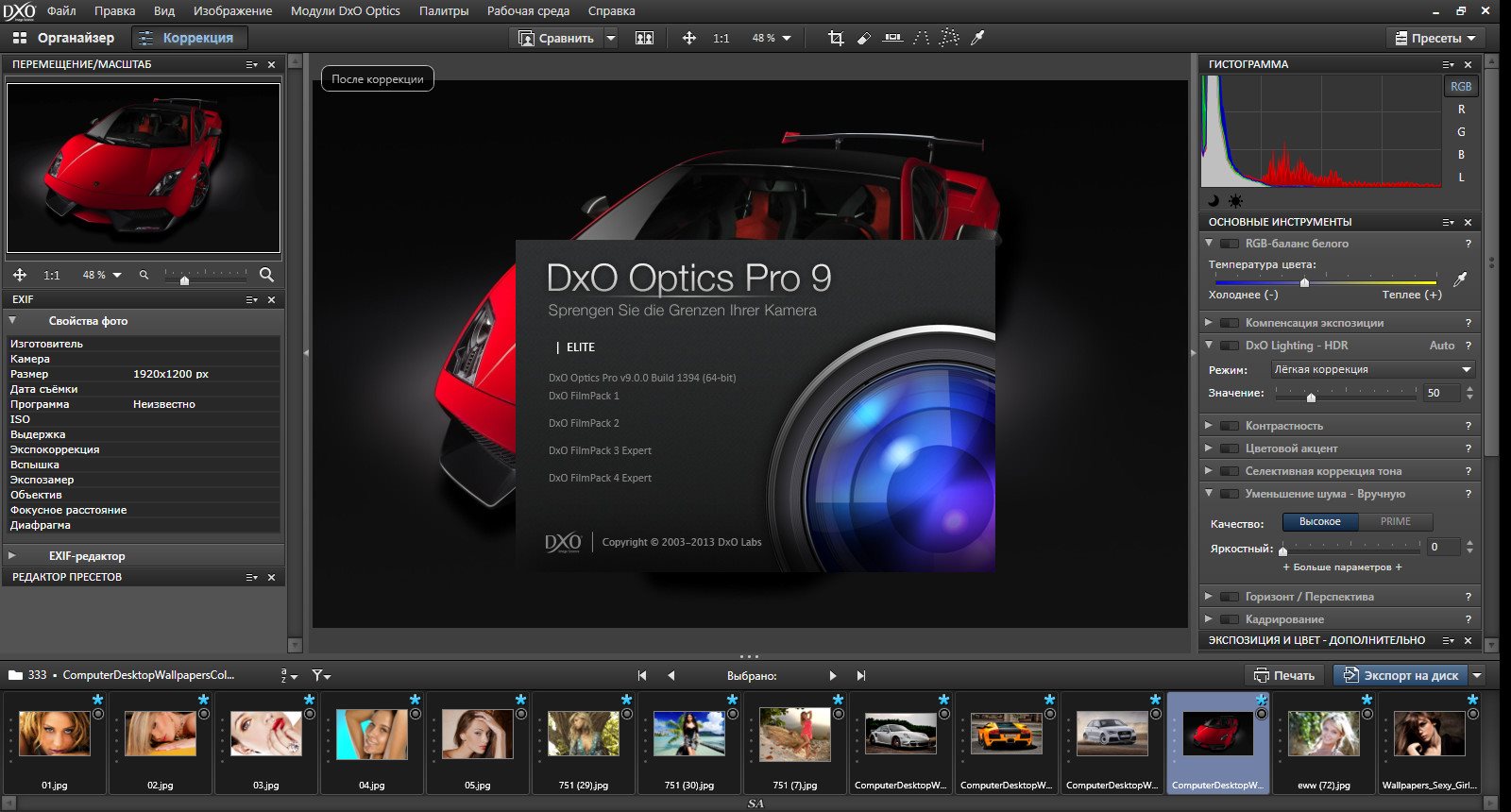Click the small magnifier zoom-out icon in navigator
This screenshot has height=812, width=1511.
point(144,275)
